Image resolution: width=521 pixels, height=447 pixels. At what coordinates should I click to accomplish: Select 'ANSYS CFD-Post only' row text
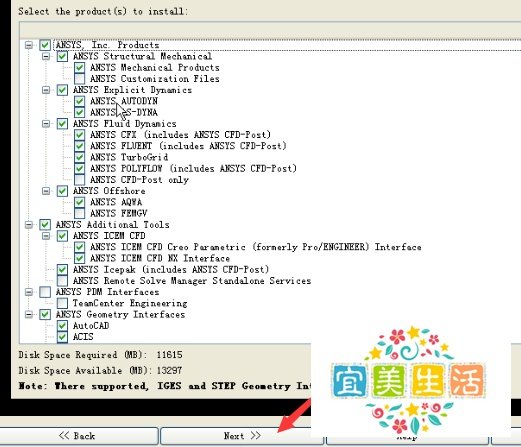[x=139, y=180]
